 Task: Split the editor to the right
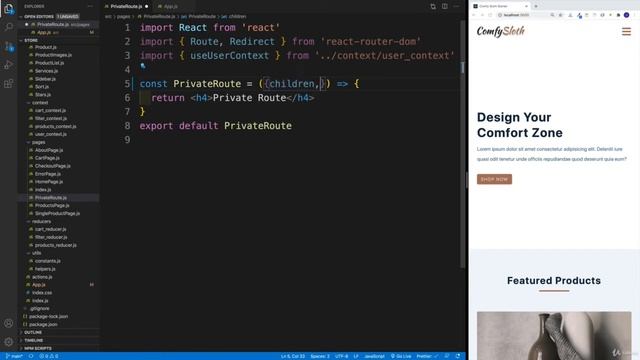coord(445,7)
